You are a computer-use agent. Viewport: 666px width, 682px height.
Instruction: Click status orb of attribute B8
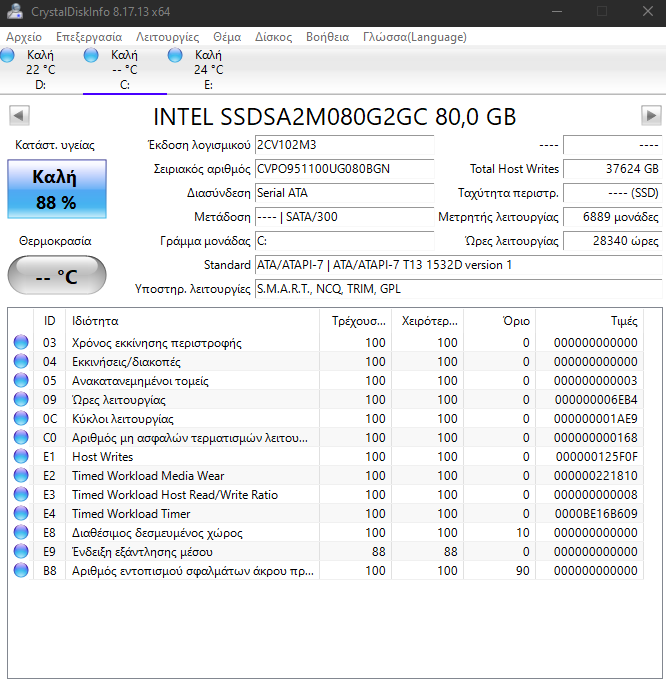pos(21,570)
